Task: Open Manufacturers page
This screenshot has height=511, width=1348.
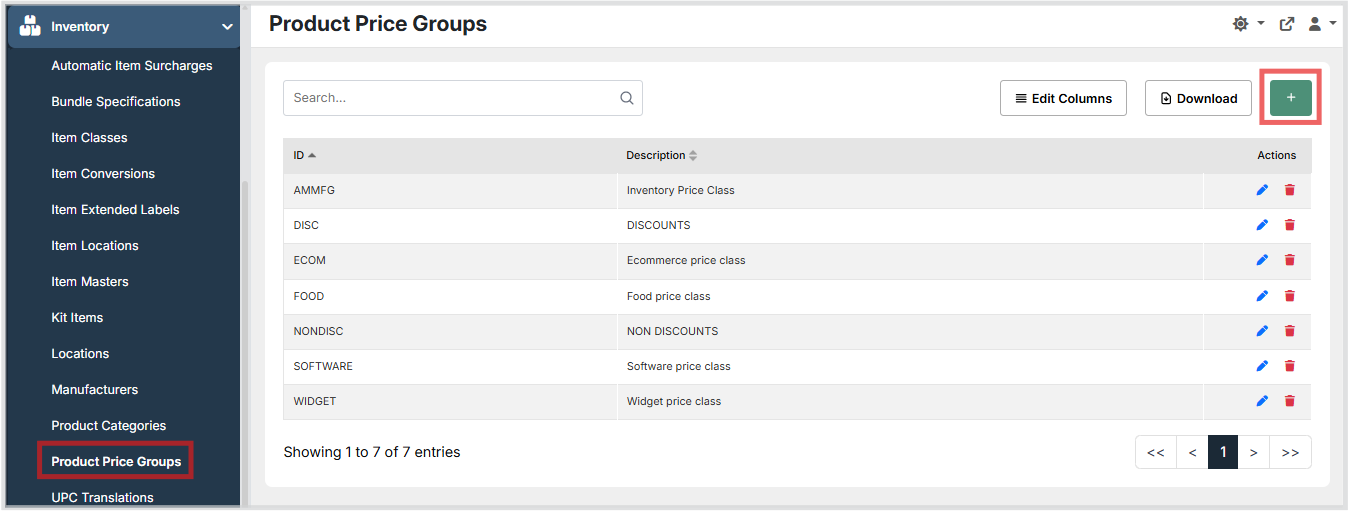Action: (95, 390)
